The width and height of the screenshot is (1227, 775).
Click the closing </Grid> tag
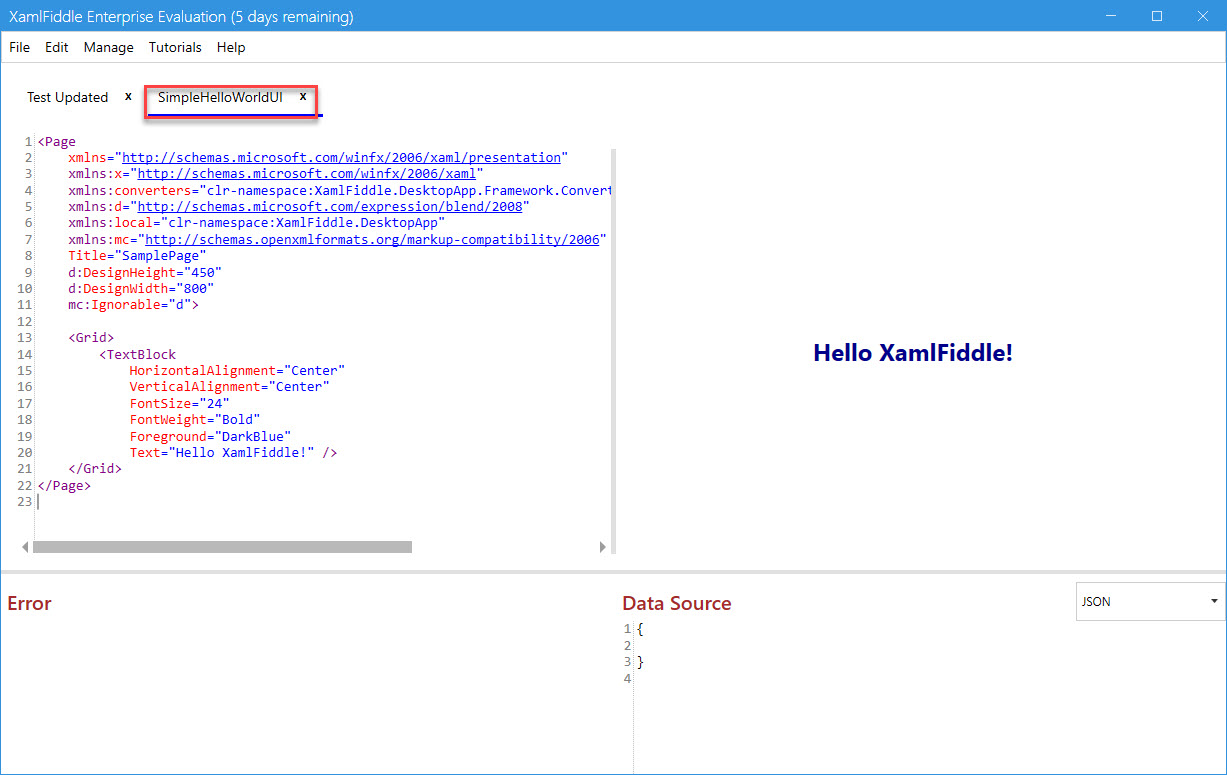click(95, 468)
